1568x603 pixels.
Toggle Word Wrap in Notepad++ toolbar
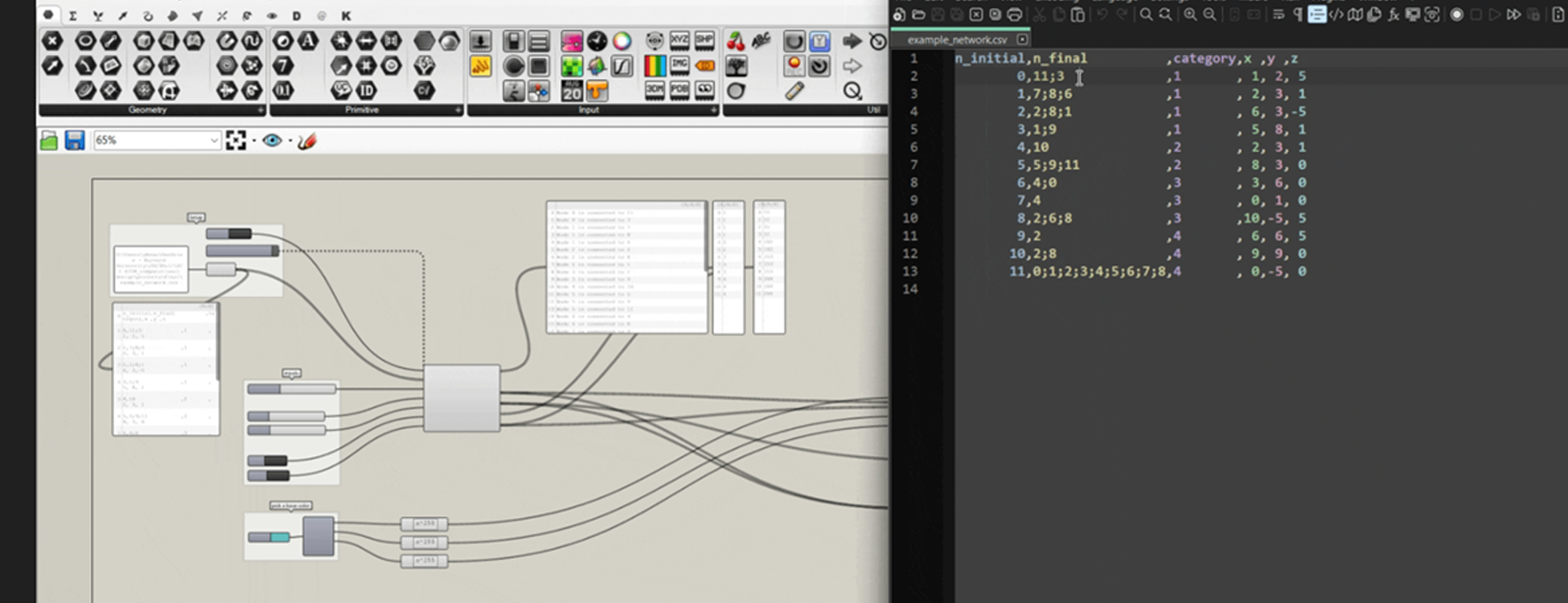(1279, 14)
